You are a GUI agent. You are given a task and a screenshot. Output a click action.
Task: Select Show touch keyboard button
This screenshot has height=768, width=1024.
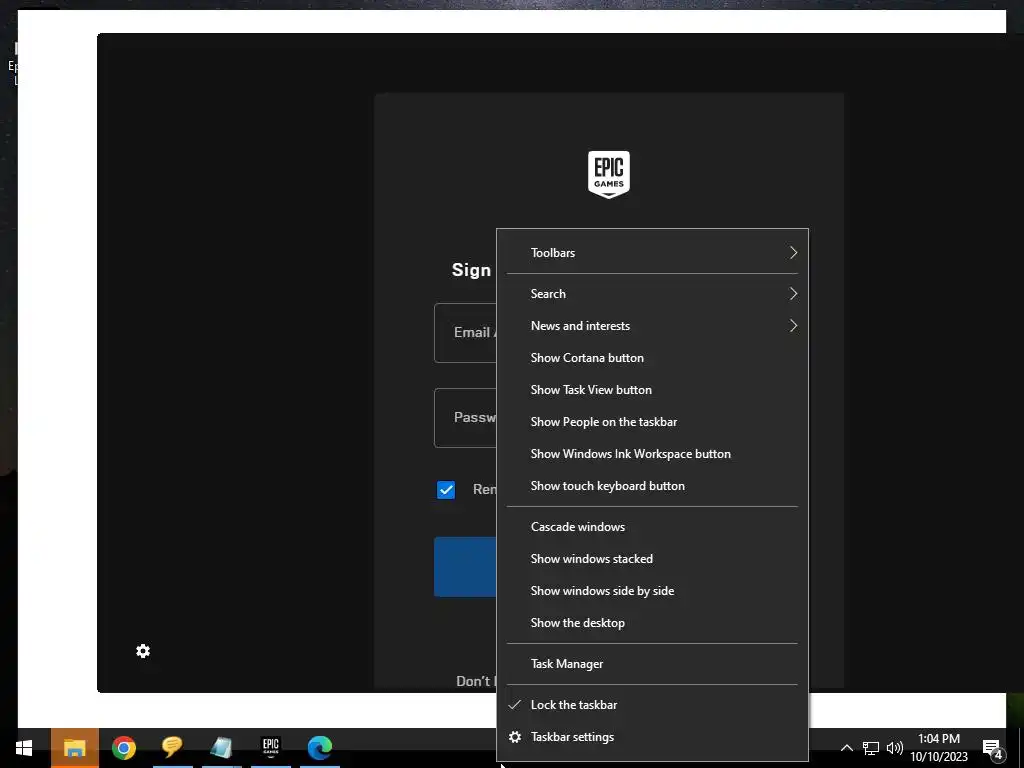tap(652, 486)
